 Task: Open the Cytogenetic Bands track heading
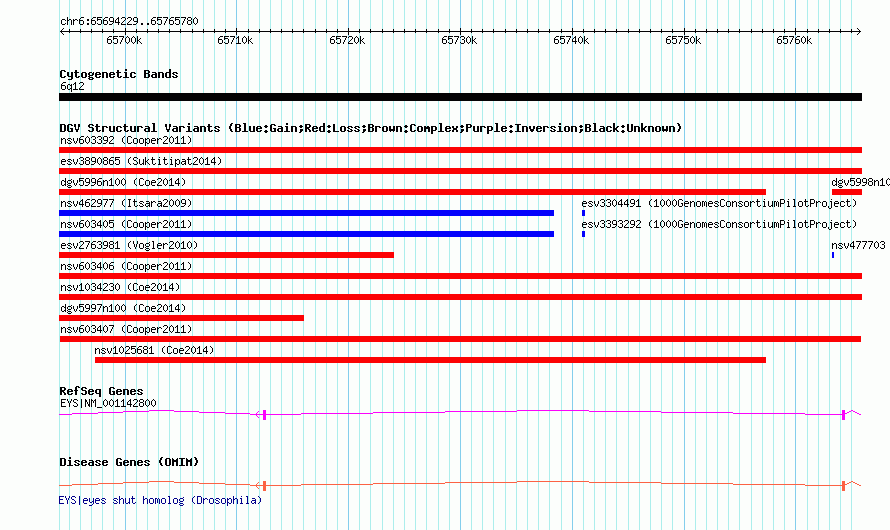(x=119, y=74)
